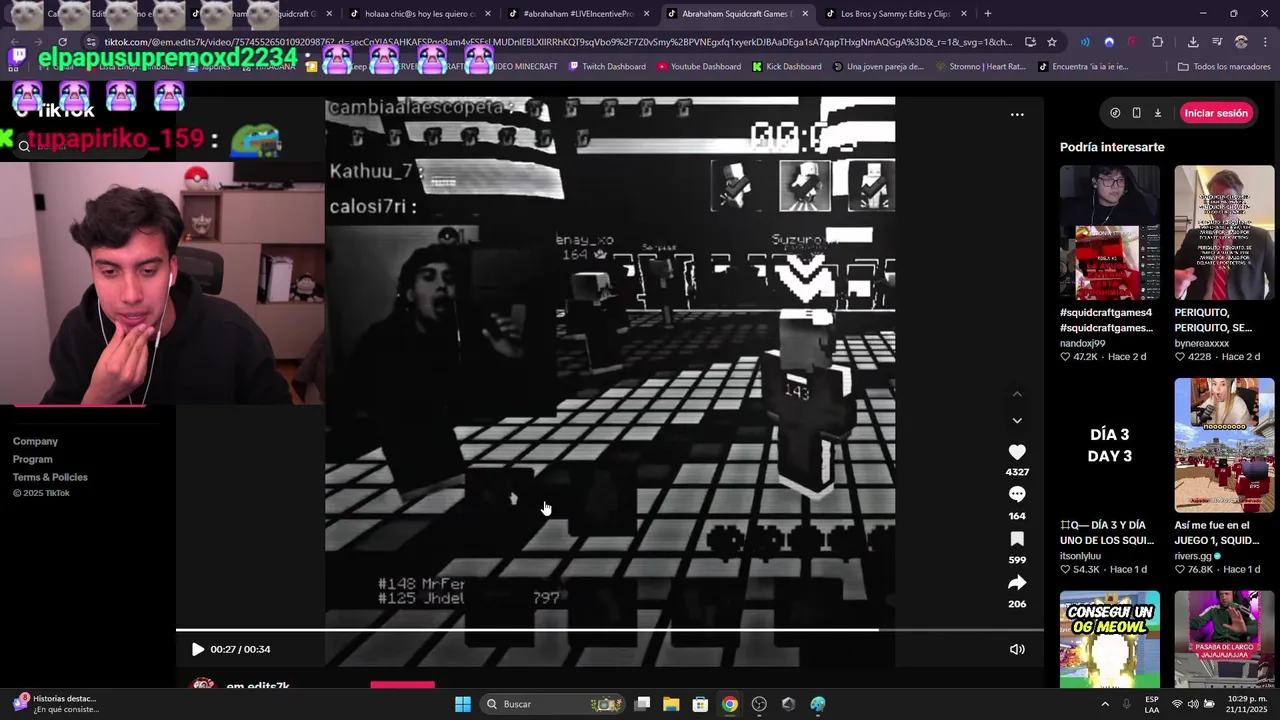Click the Iniciar sesión button
Screen dimensions: 1280x720
tap(1216, 113)
